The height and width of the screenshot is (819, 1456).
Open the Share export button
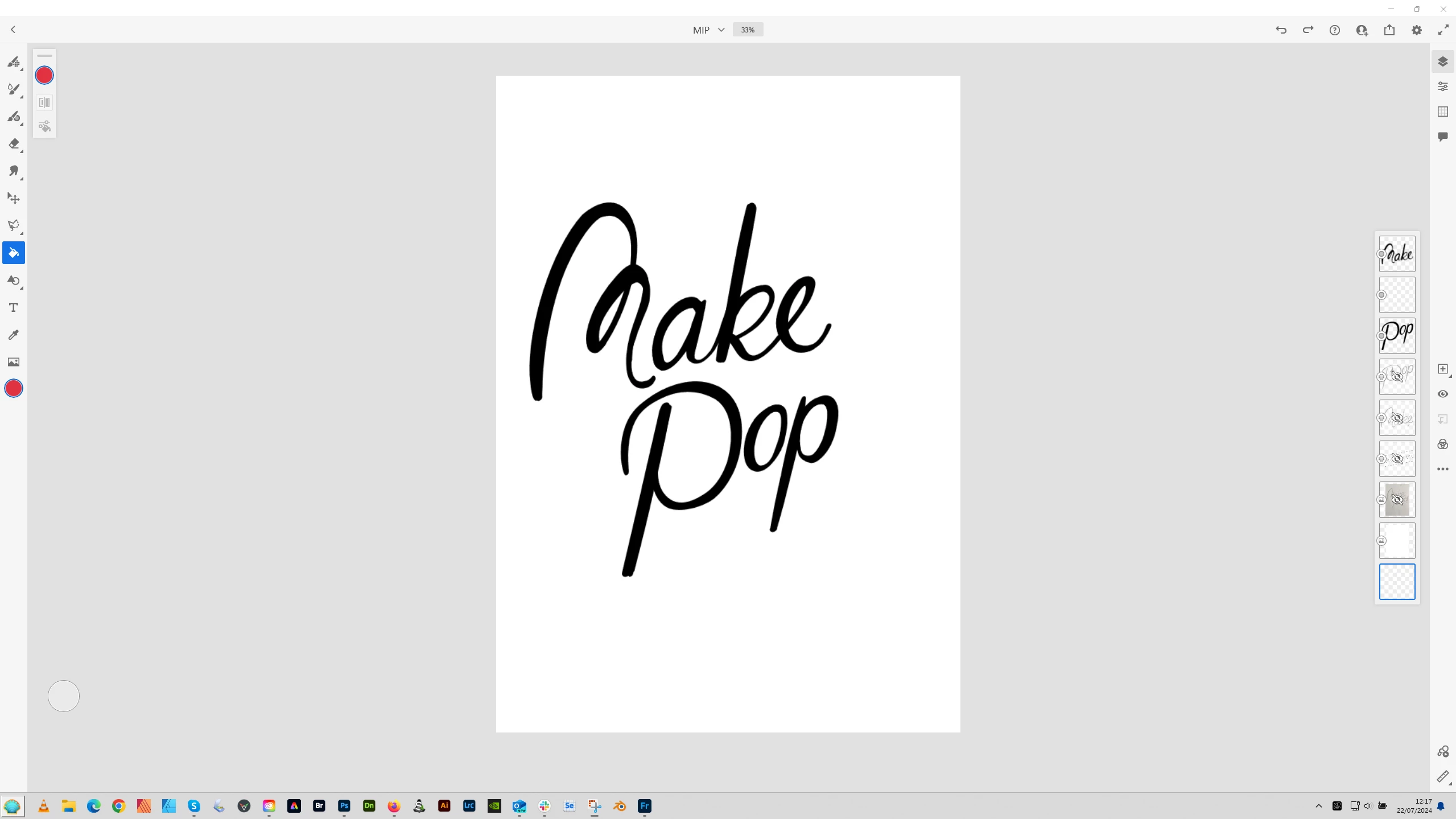[1389, 30]
